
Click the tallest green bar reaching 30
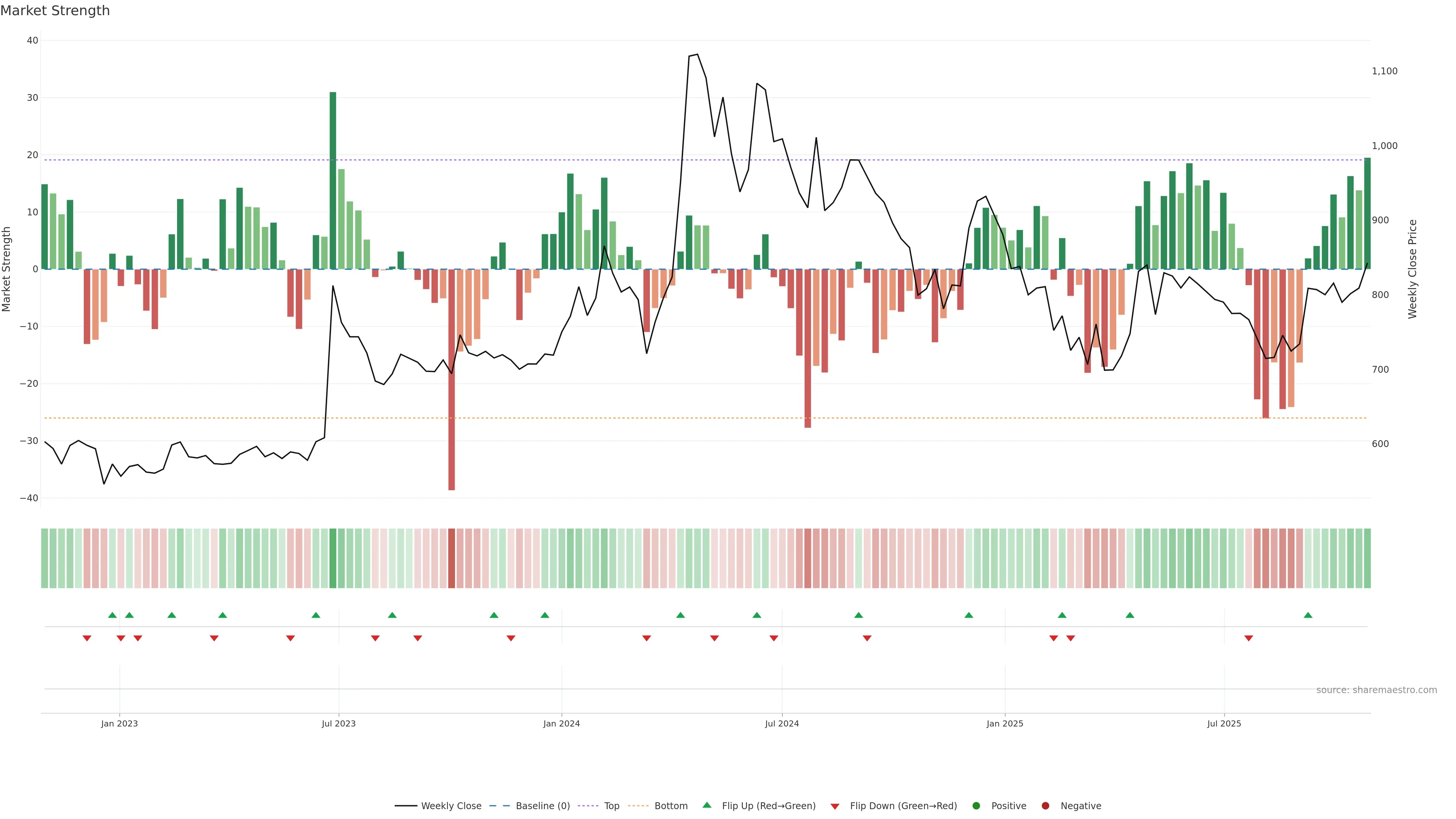coord(333,181)
